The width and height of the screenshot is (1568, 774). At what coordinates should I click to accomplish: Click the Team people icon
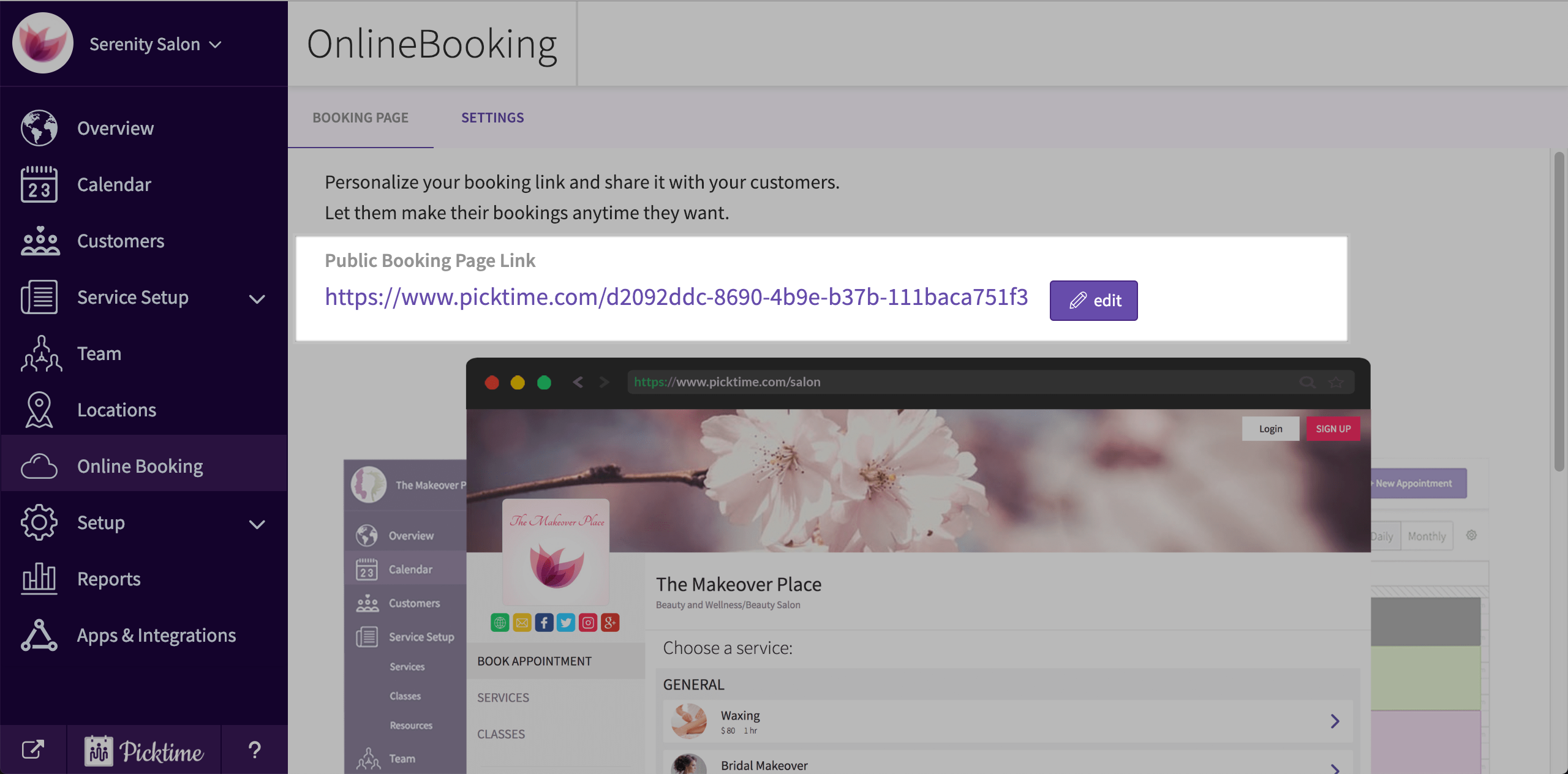(40, 353)
